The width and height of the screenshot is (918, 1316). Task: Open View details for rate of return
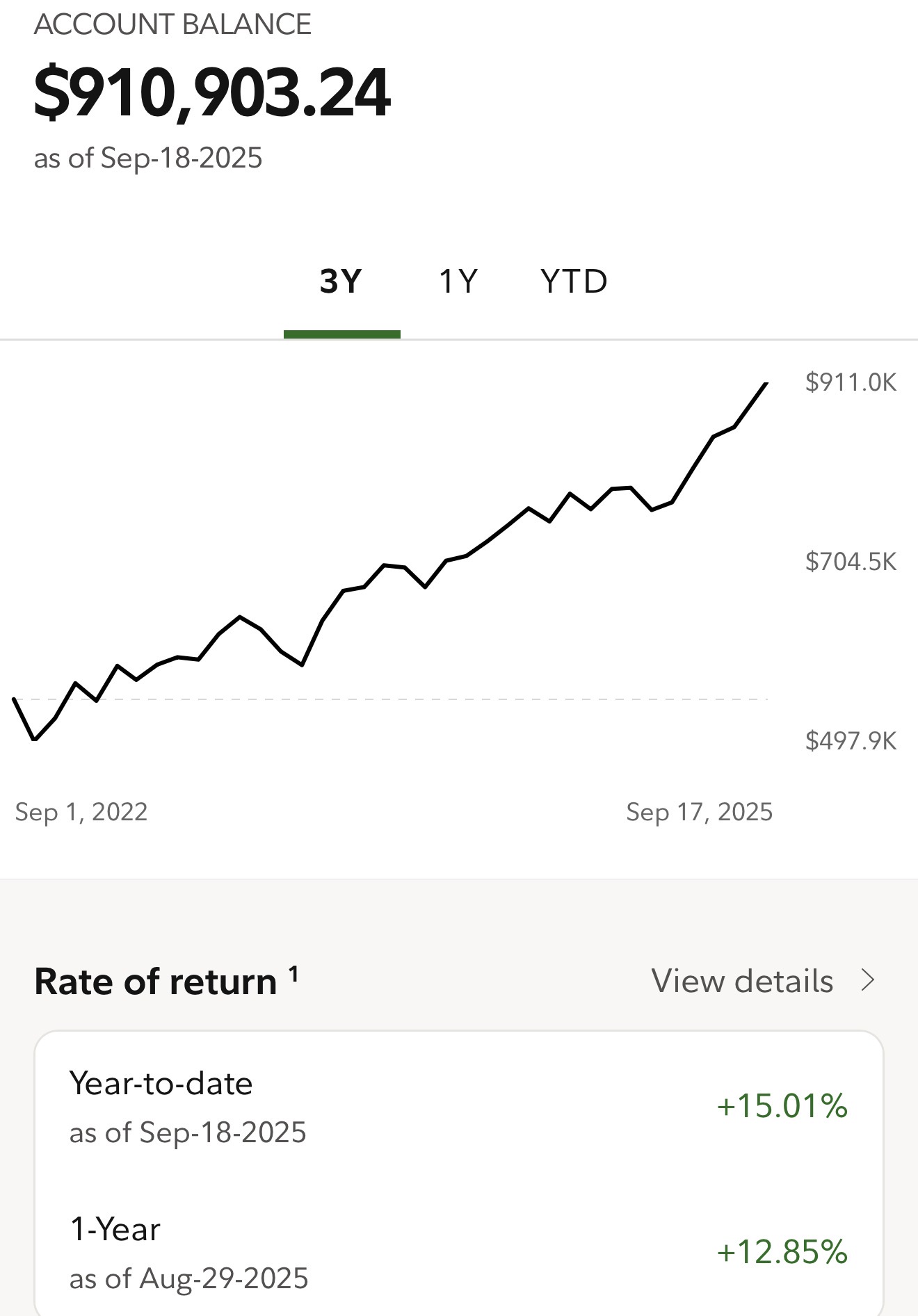[763, 981]
